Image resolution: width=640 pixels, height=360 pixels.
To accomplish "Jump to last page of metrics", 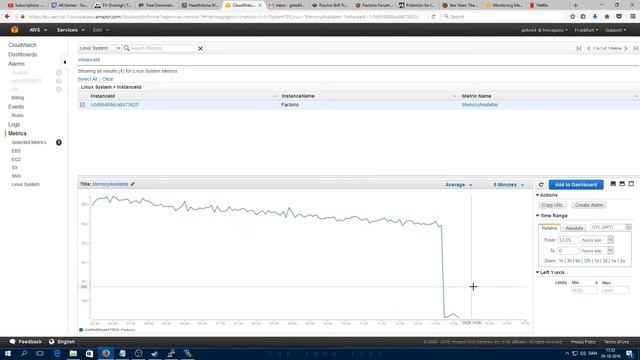I will pos(636,48).
